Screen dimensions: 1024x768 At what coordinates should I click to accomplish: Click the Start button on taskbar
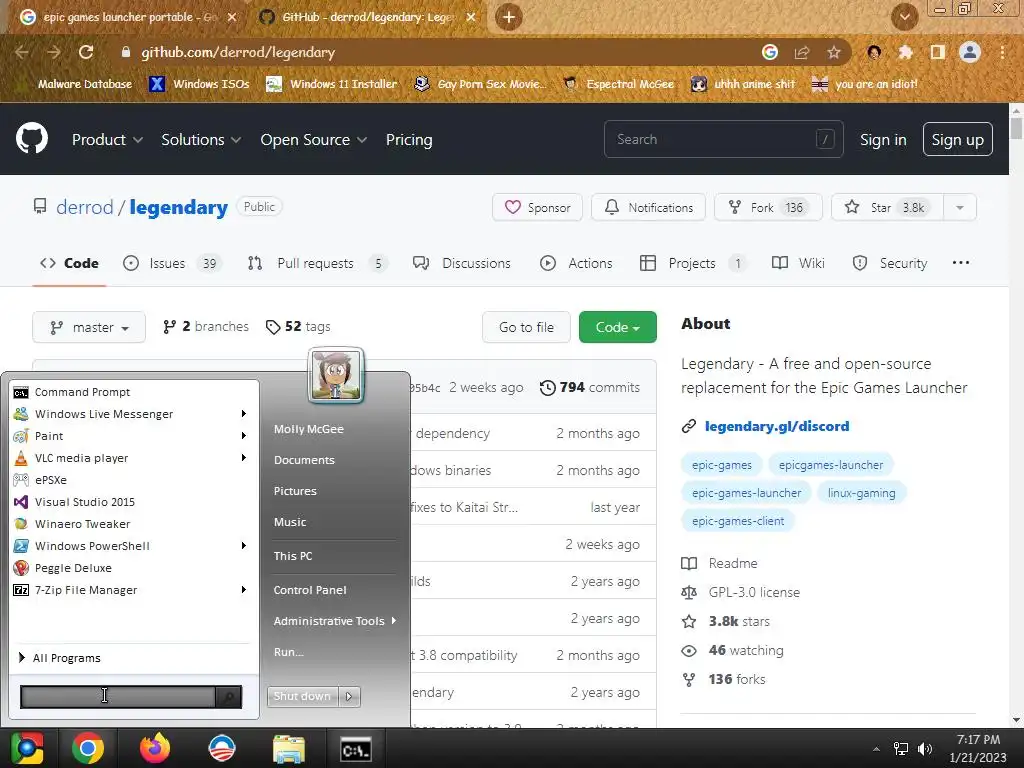pyautogui.click(x=27, y=748)
